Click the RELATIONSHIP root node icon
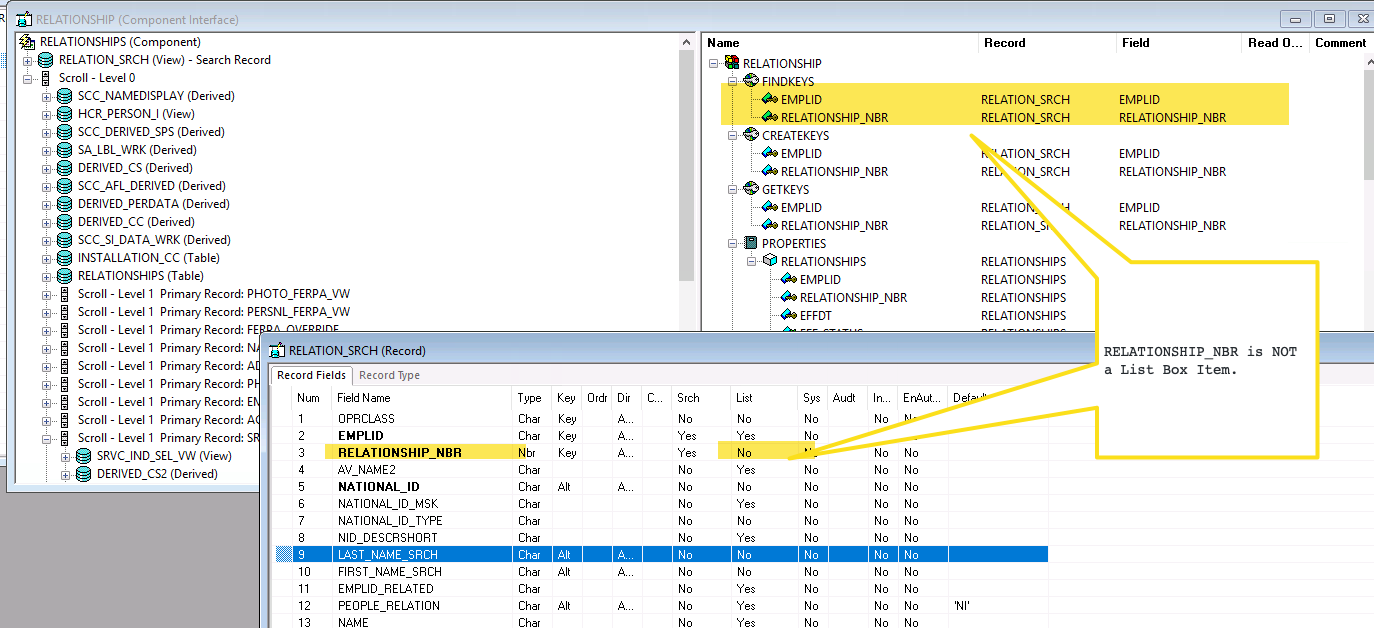This screenshot has height=628, width=1374. [x=732, y=63]
